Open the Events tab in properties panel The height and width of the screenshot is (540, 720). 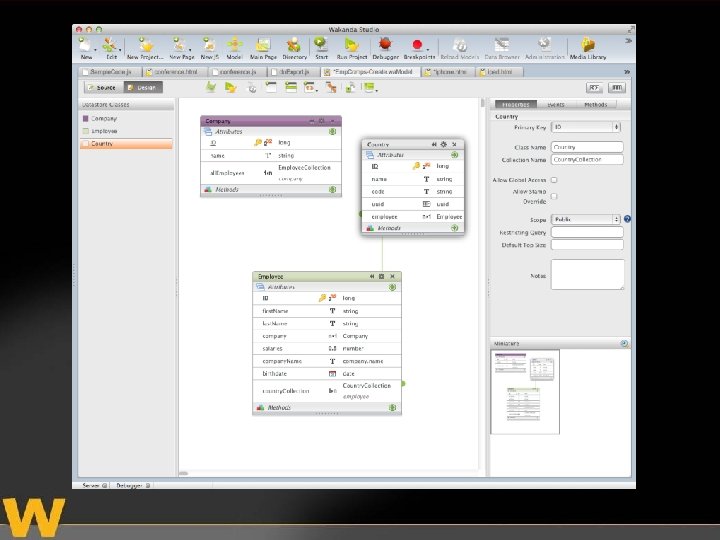click(x=556, y=105)
